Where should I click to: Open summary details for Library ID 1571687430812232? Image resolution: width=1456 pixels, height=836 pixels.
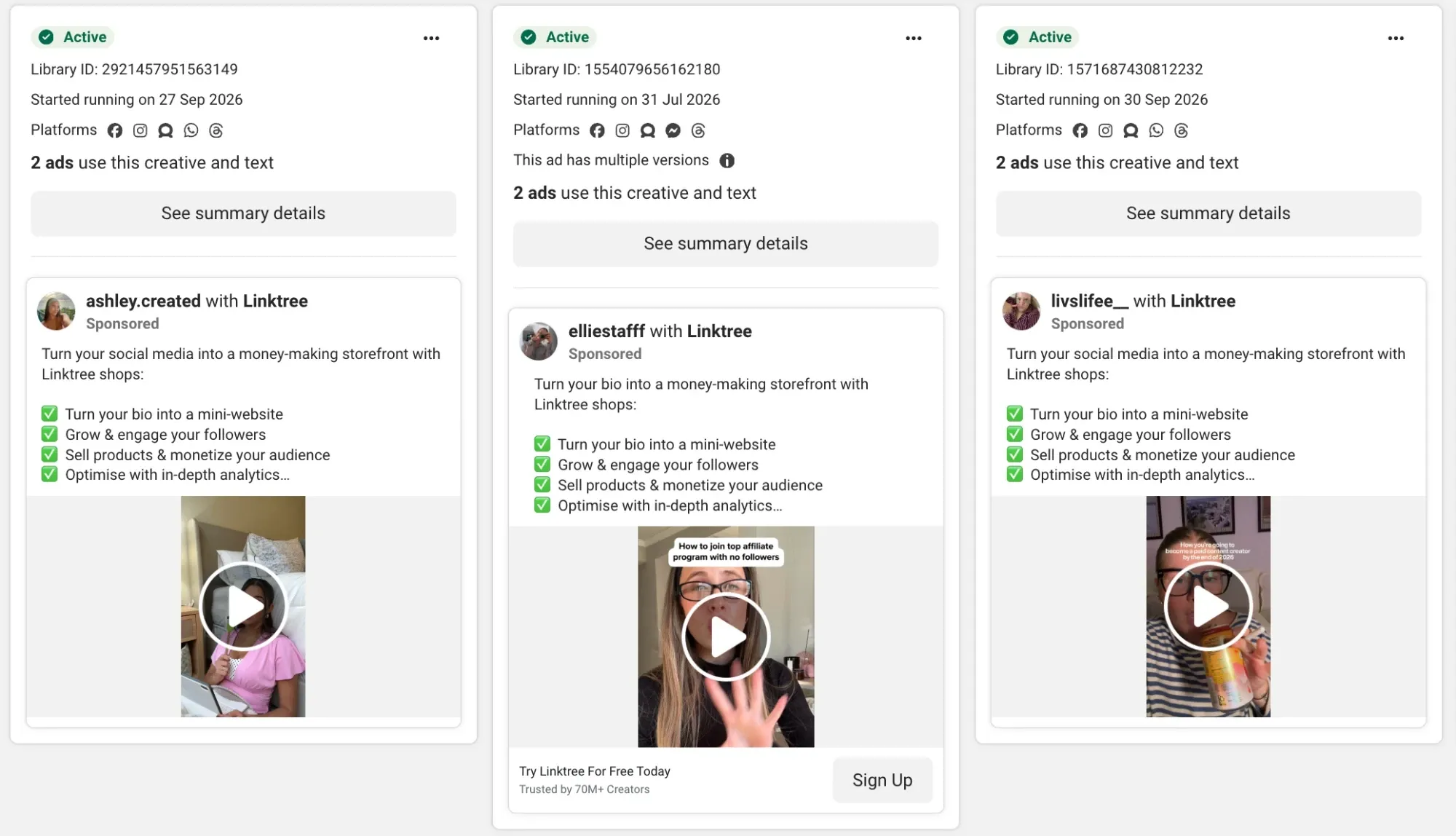tap(1208, 213)
